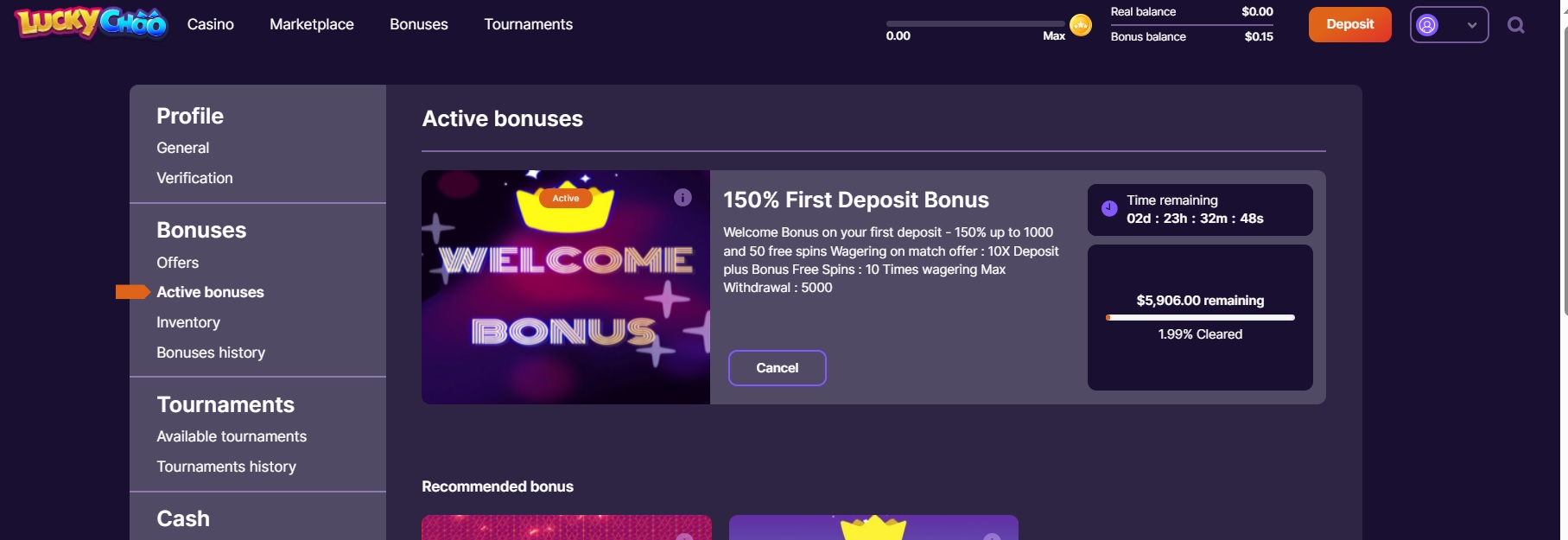Click the gold coin level icon
The image size is (1568, 540).
tap(1080, 25)
